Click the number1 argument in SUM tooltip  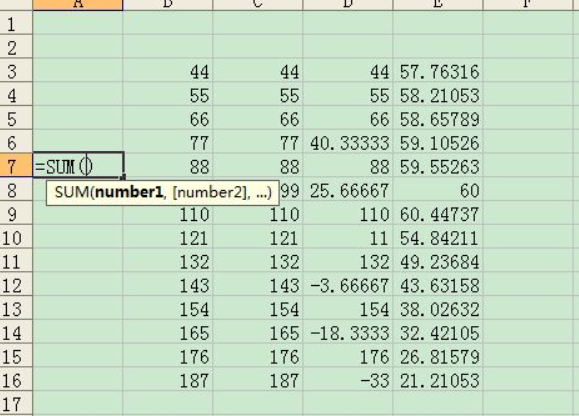(x=129, y=192)
